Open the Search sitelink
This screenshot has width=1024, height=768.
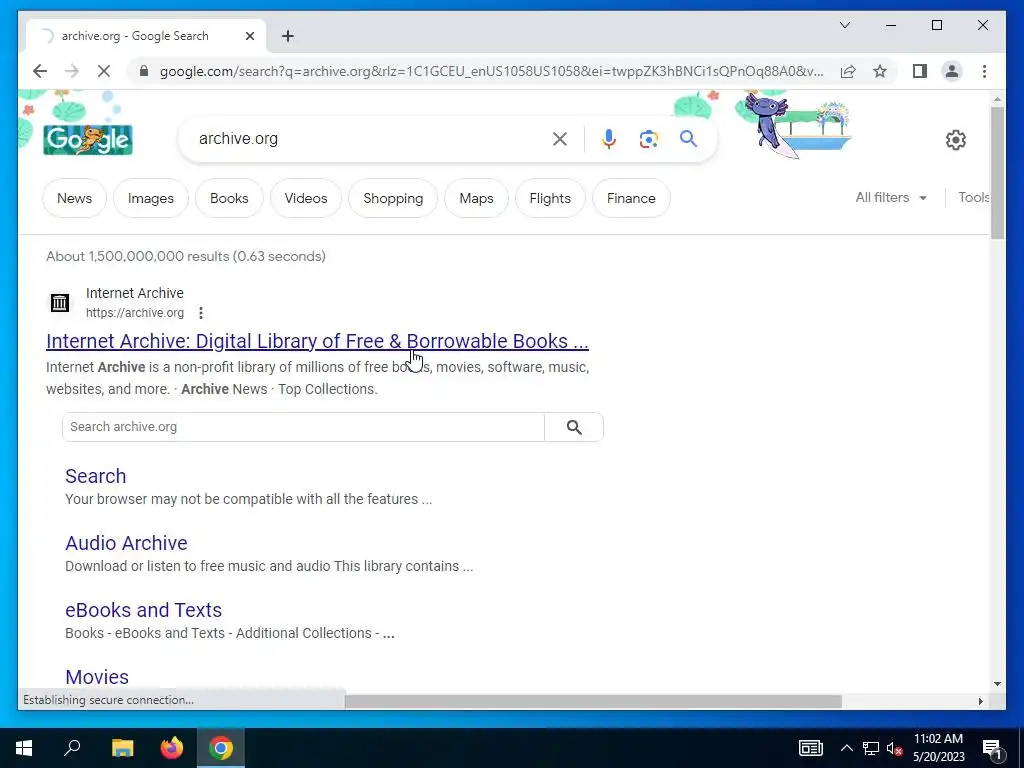click(x=96, y=476)
